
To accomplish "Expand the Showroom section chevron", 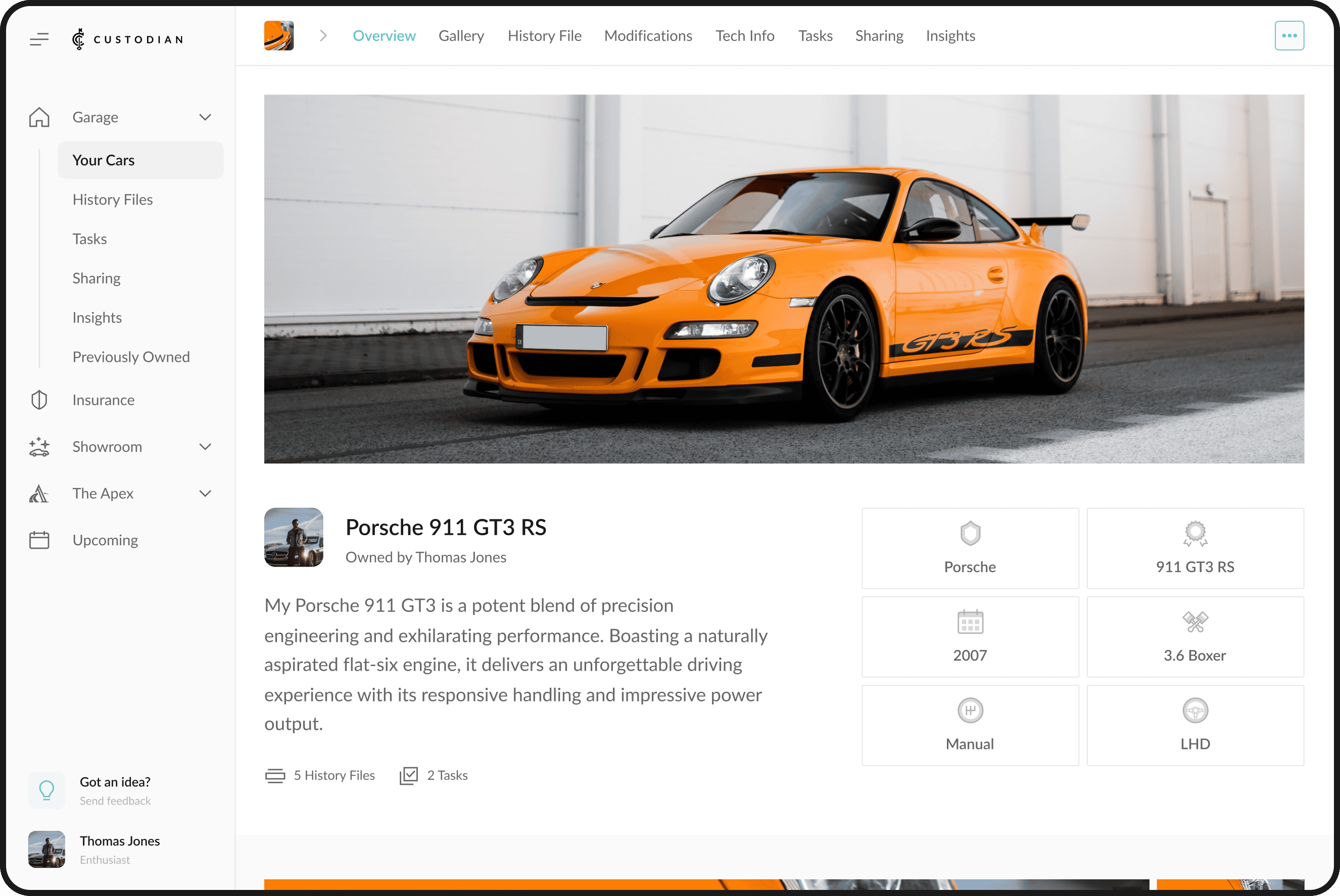I will tap(205, 447).
